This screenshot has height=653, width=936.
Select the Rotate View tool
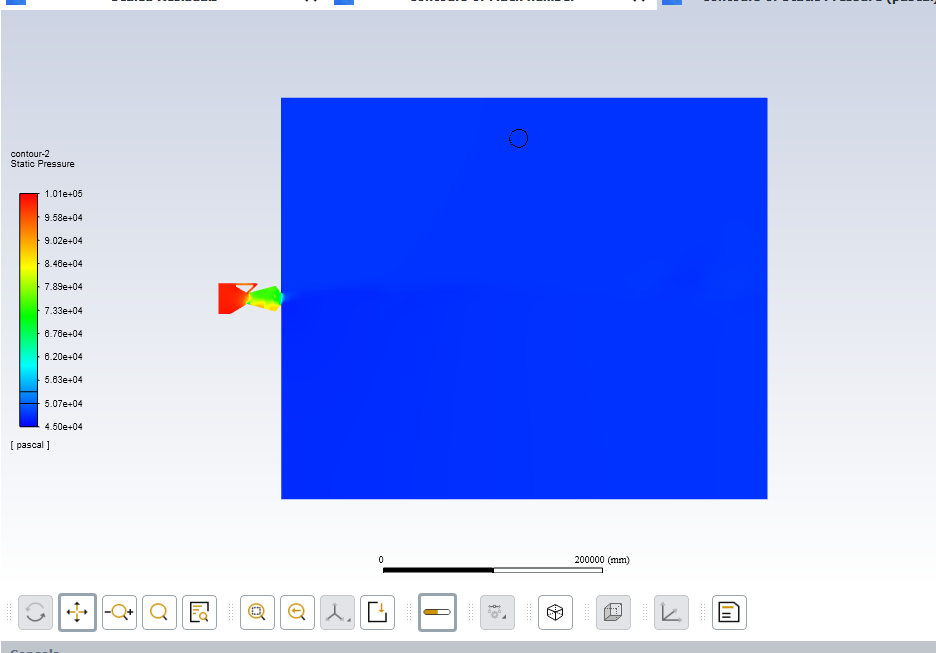(x=35, y=612)
